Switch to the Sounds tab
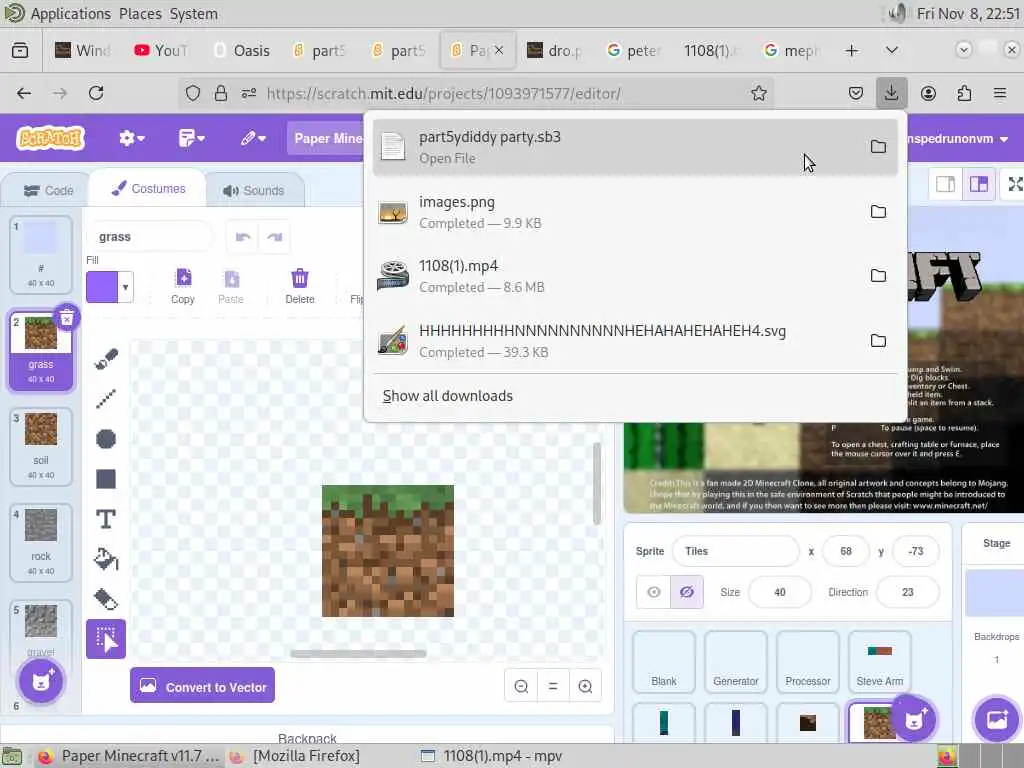The width and height of the screenshot is (1024, 768). (254, 191)
